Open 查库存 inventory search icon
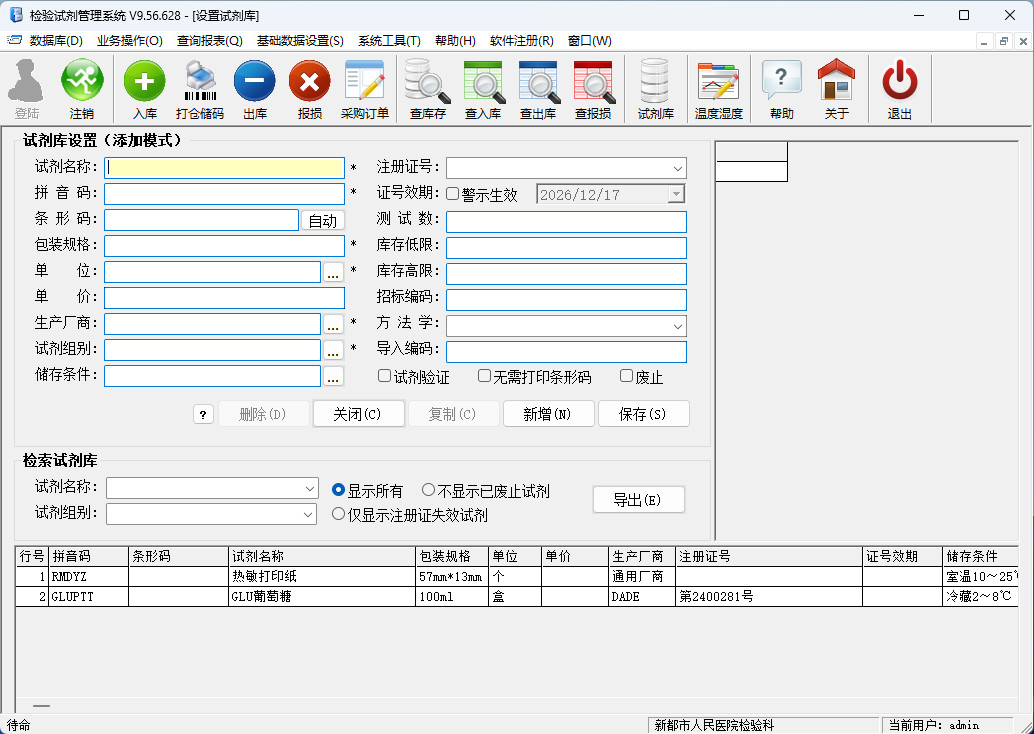1034x734 pixels. point(427,81)
